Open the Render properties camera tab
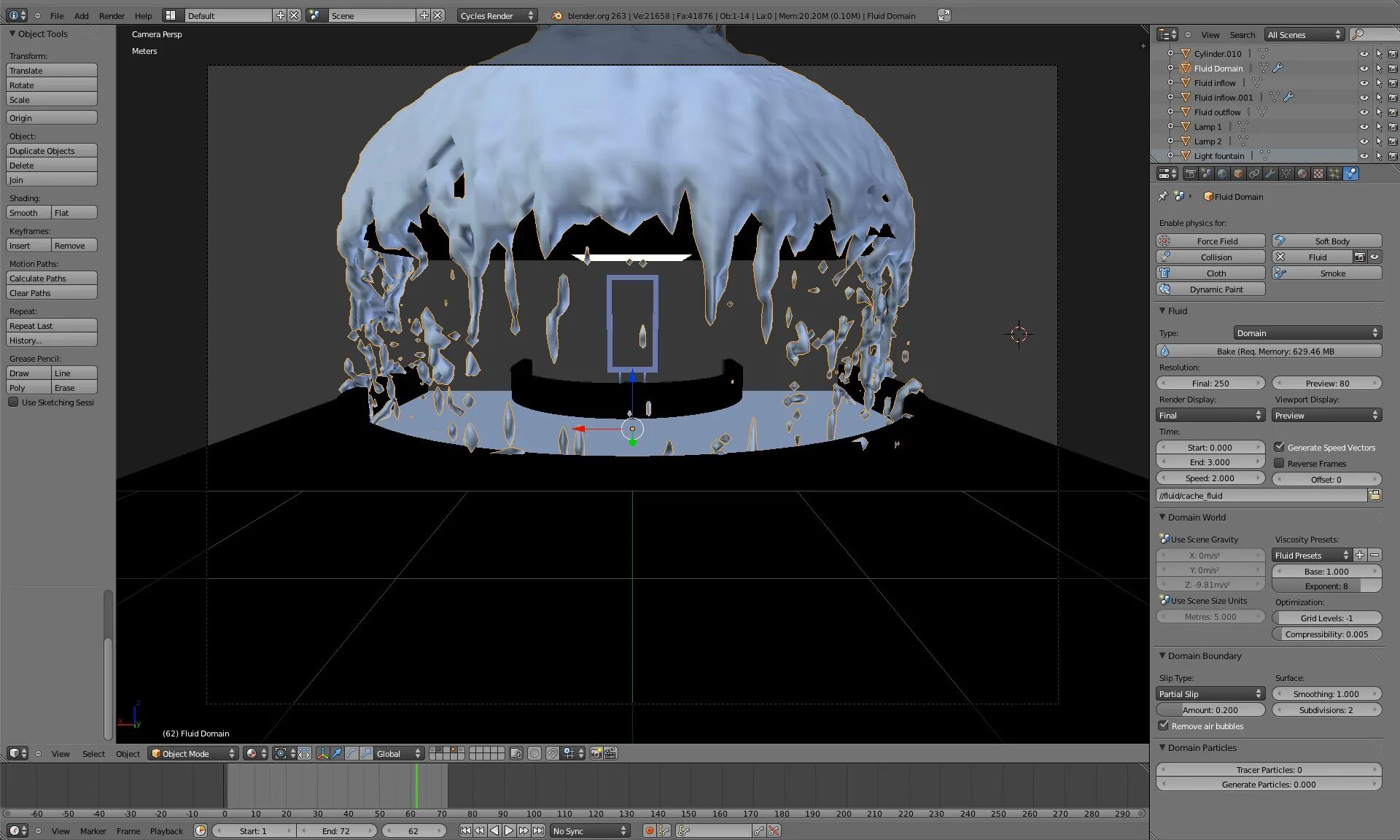This screenshot has height=840, width=1400. point(1190,174)
